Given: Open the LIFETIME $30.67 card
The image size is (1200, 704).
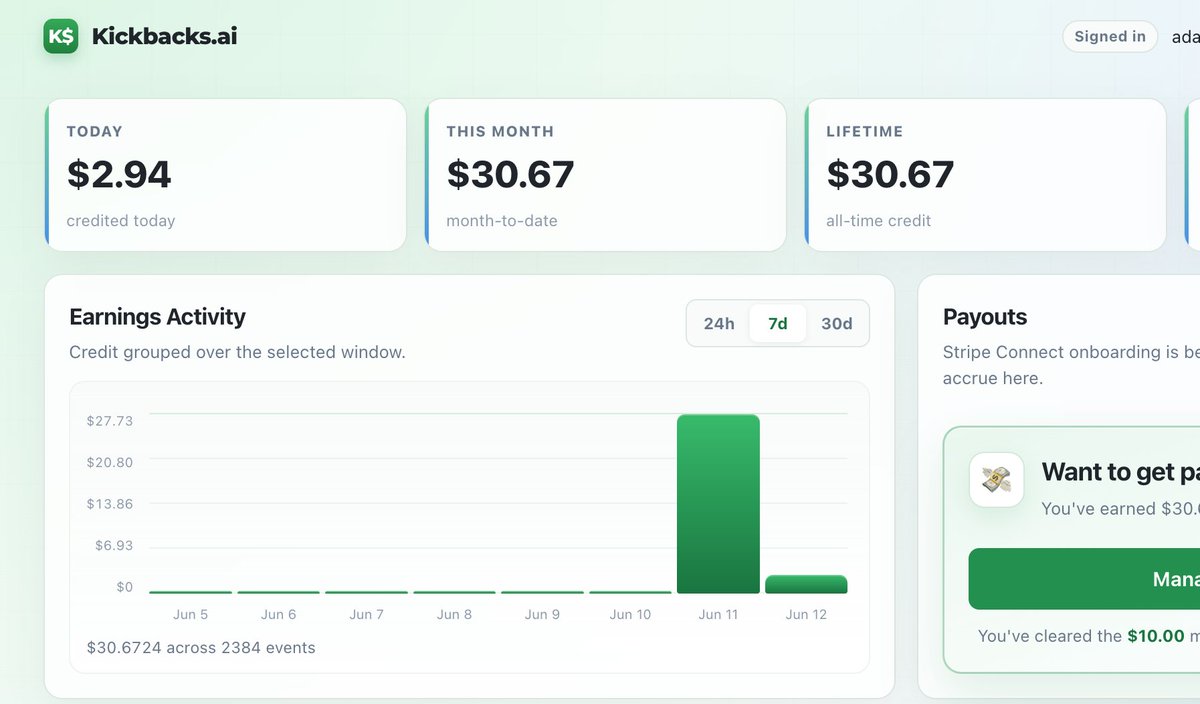Looking at the screenshot, I should (x=985, y=175).
